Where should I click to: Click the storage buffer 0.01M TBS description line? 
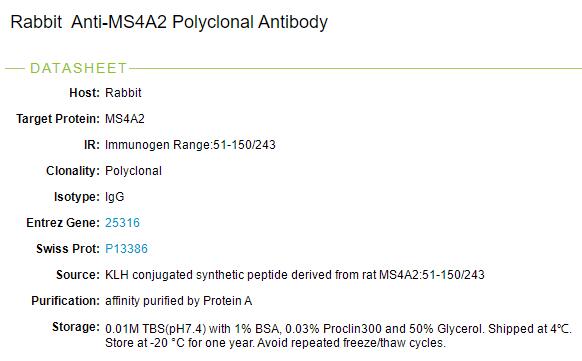tap(338, 329)
